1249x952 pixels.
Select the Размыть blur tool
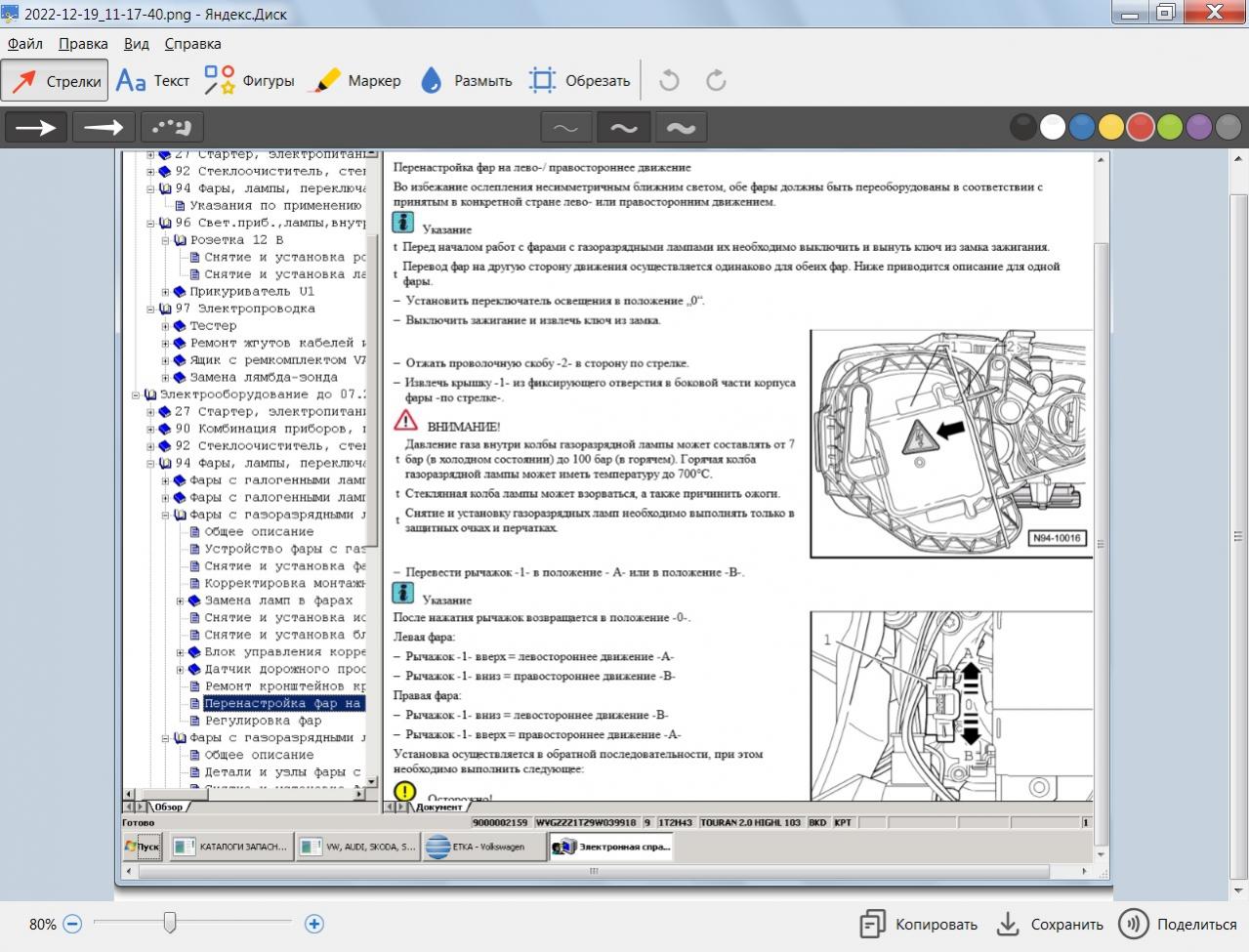[466, 81]
